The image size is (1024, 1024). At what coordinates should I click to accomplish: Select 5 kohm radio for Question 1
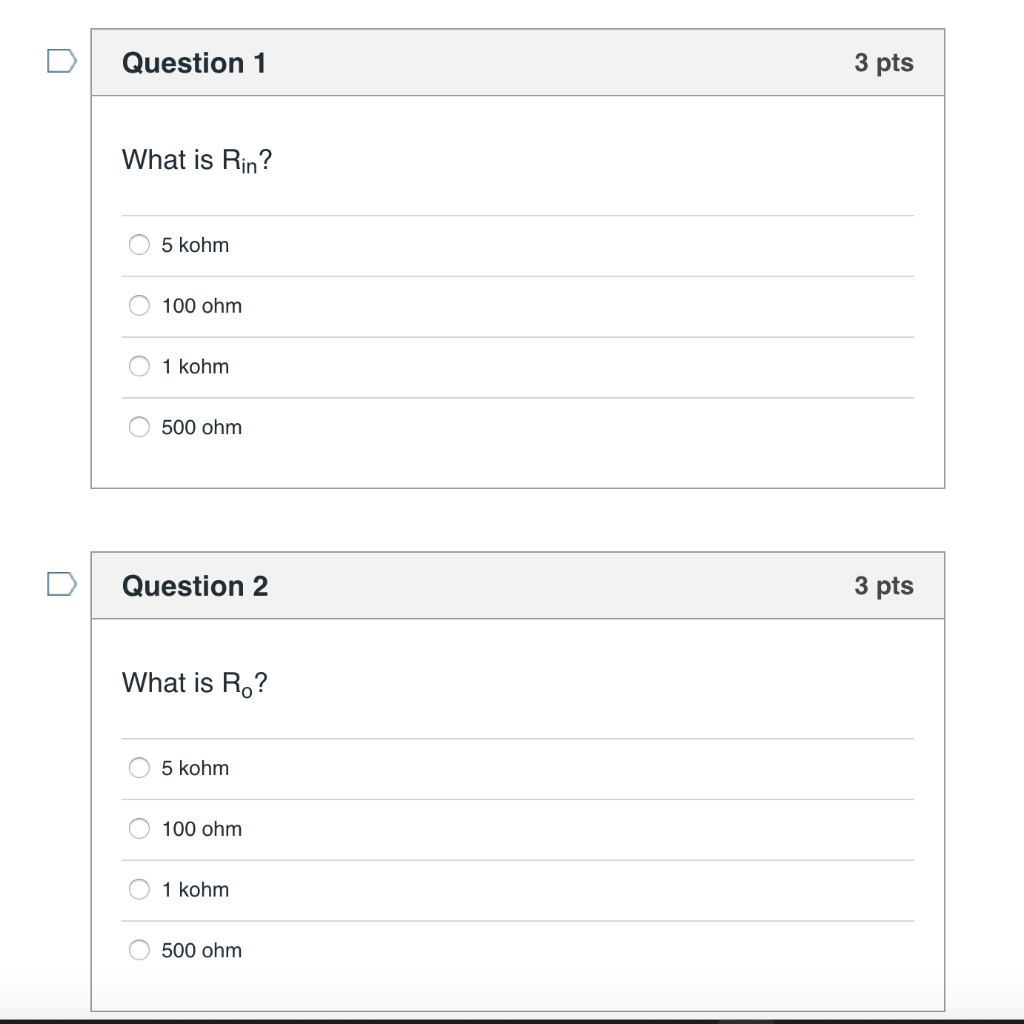(140, 245)
